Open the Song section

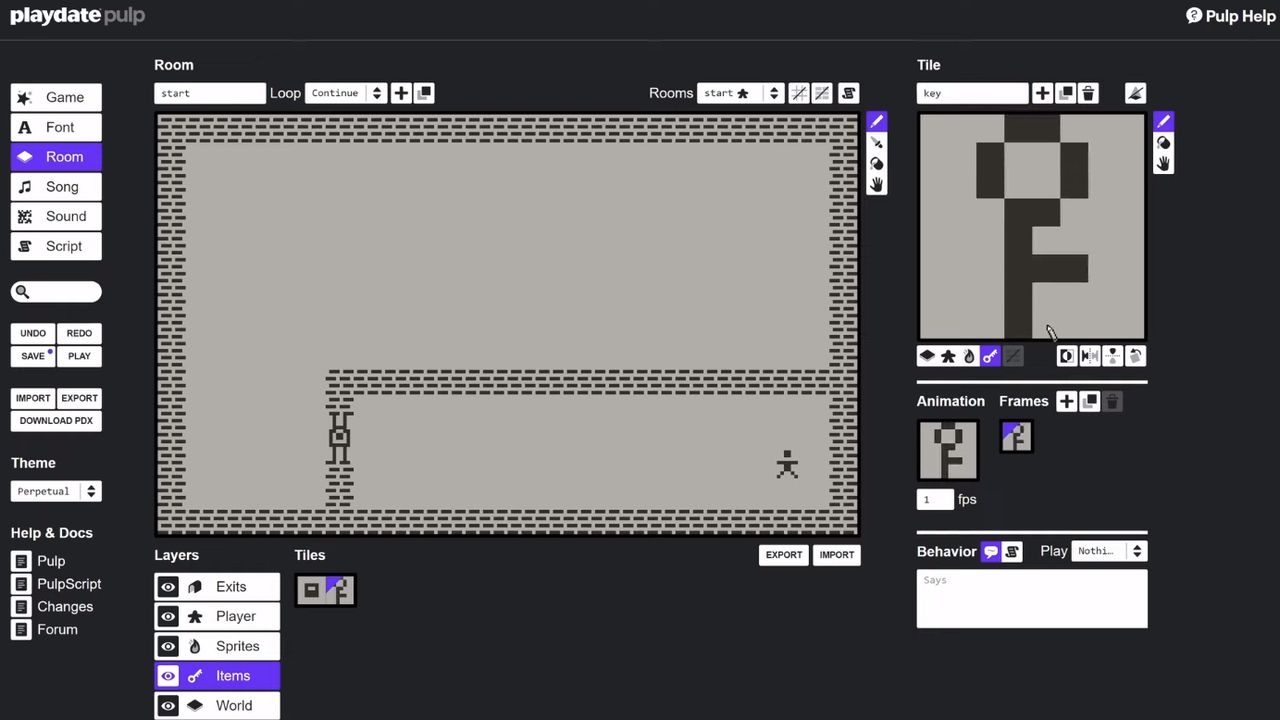pos(56,187)
